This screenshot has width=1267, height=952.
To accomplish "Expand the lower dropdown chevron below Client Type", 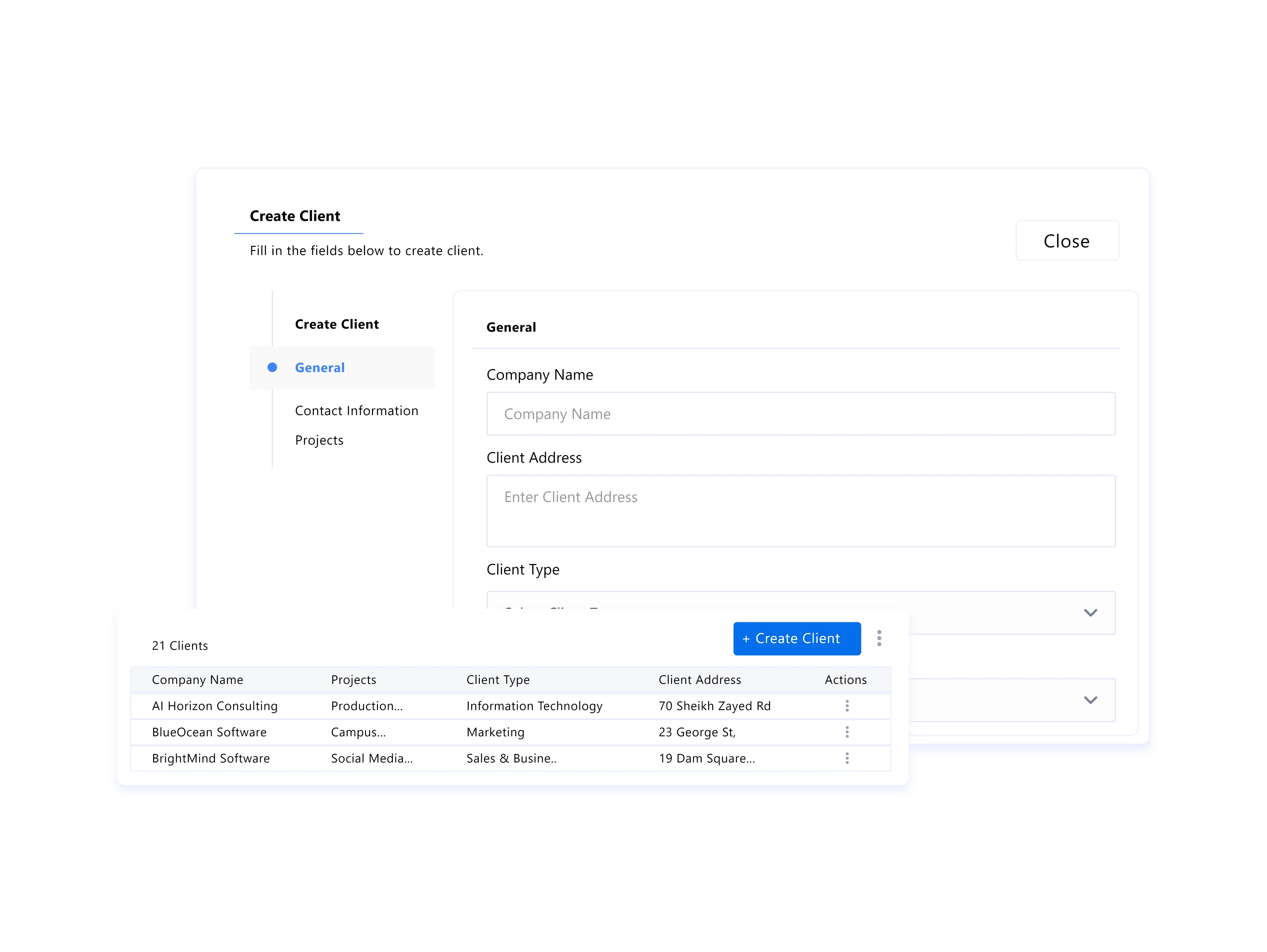I will (x=1090, y=700).
